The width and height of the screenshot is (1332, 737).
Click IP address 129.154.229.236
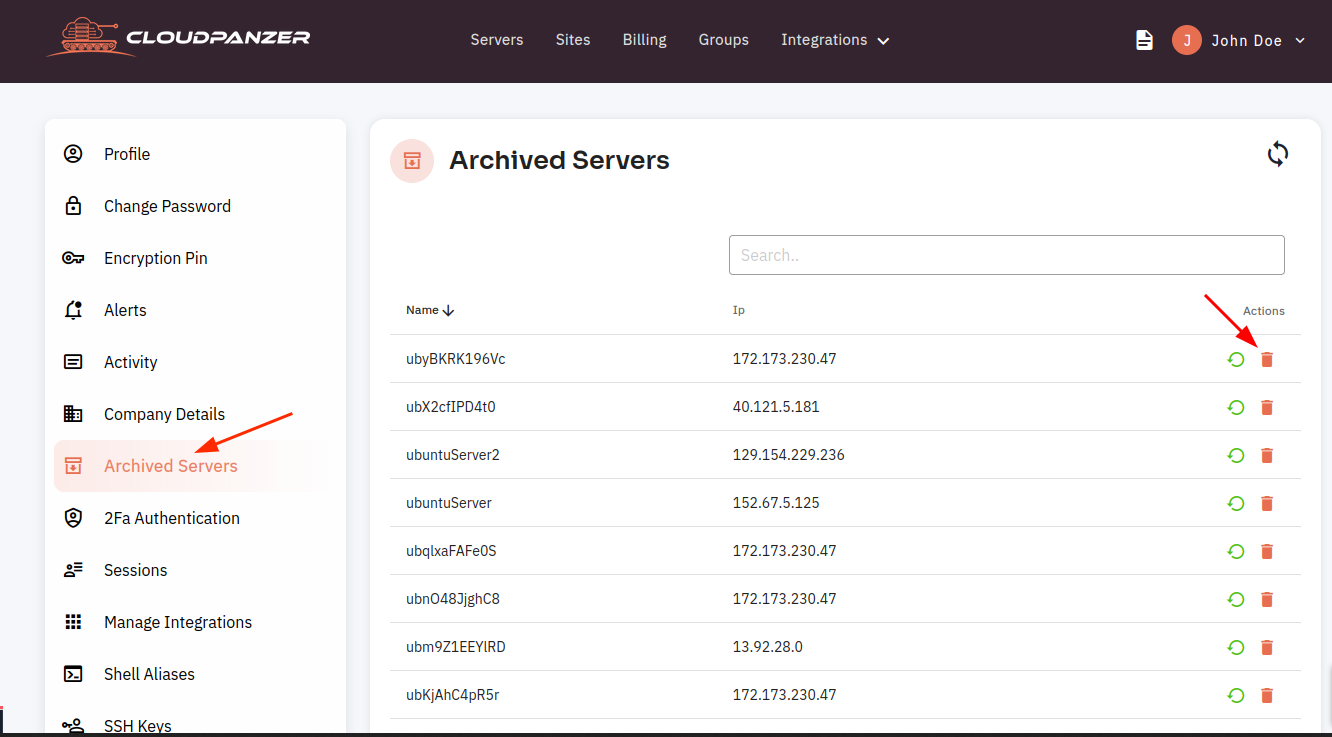tap(789, 455)
